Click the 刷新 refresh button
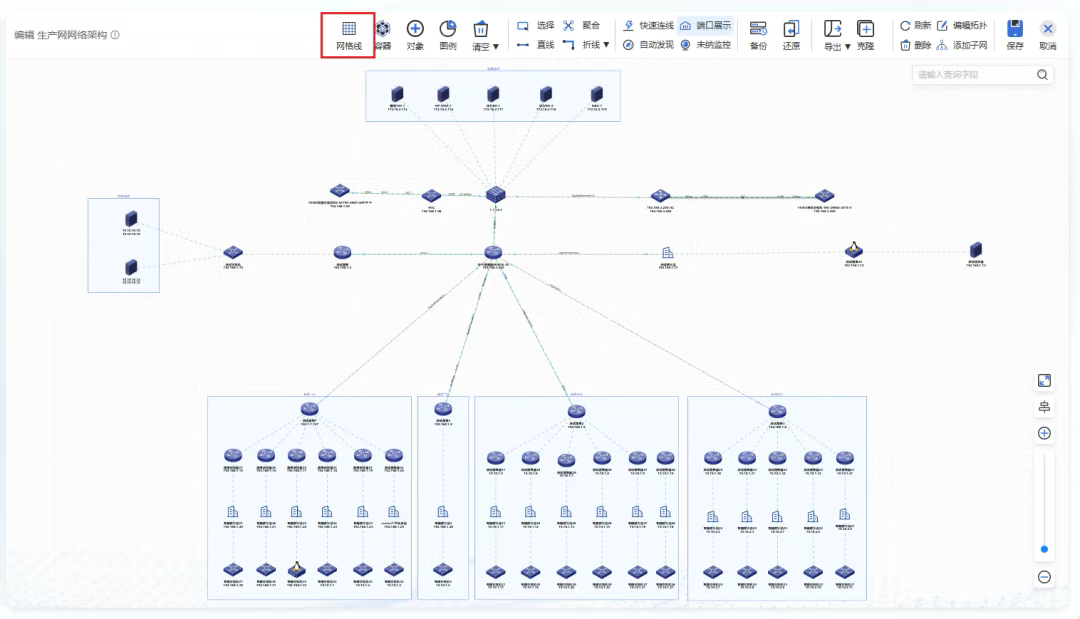 tap(915, 25)
